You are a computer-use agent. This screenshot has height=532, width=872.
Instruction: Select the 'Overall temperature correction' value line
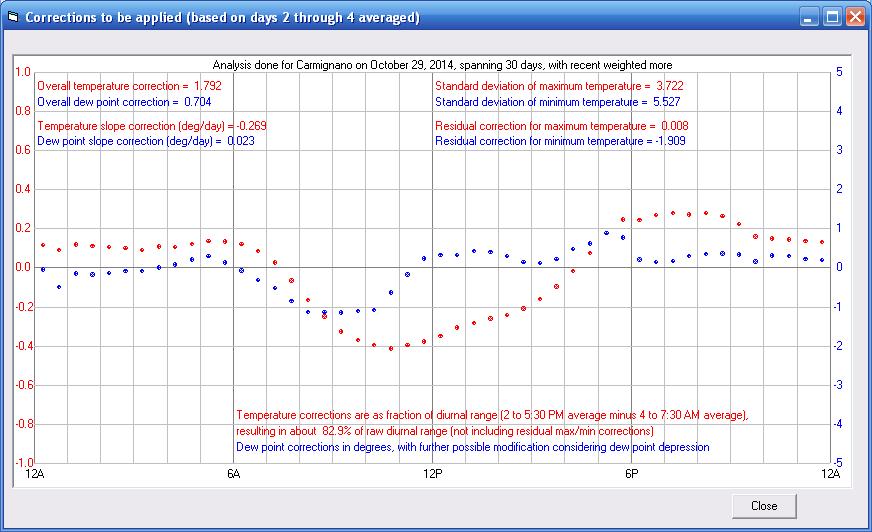point(129,86)
